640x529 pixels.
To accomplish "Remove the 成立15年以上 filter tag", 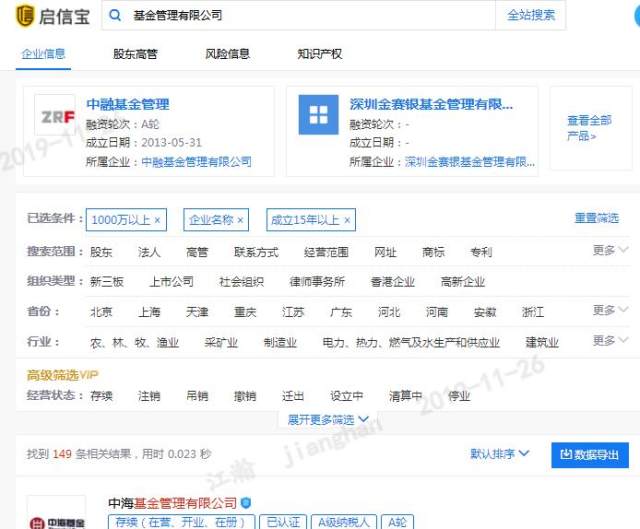I will tap(347, 220).
